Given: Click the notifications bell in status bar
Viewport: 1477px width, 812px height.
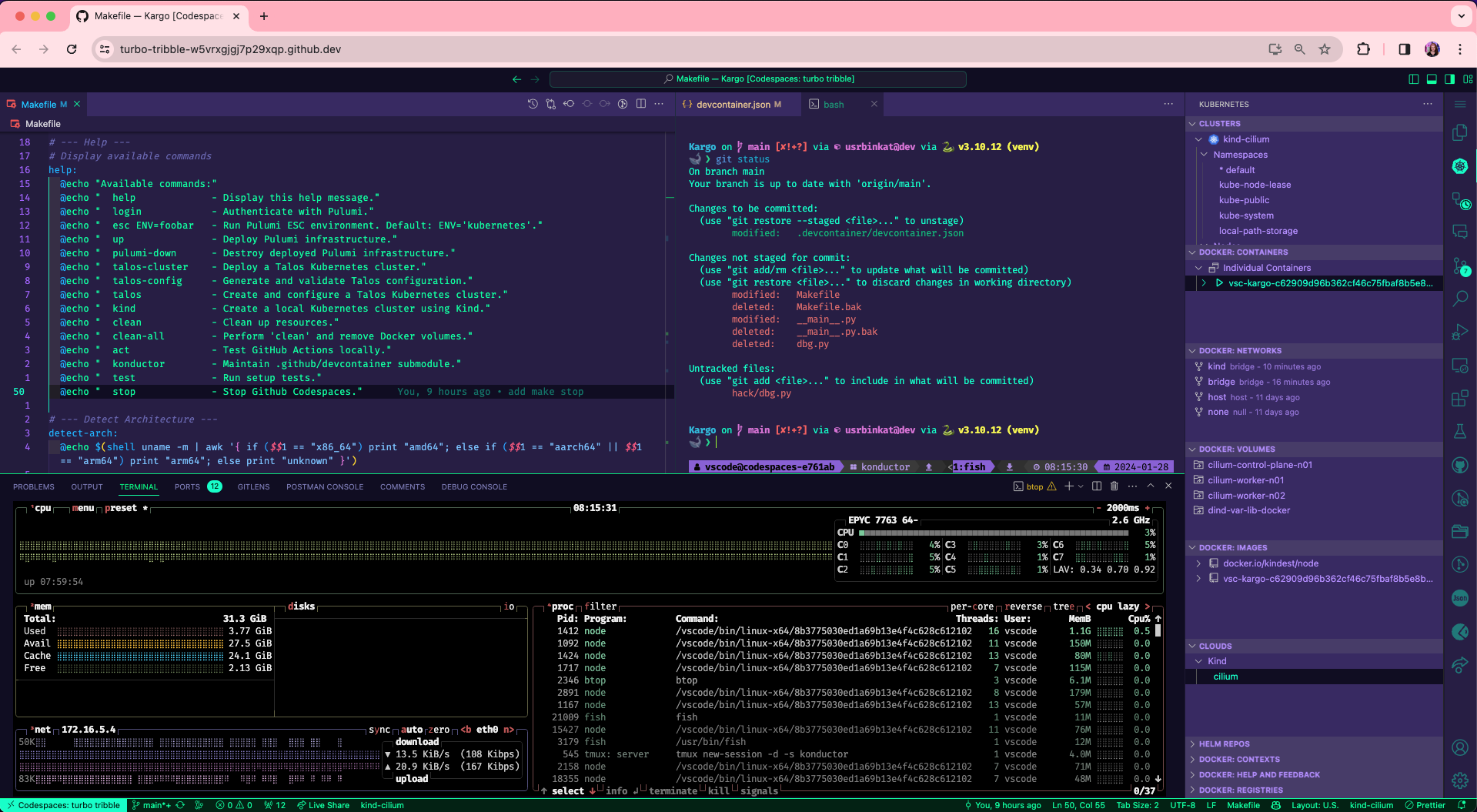Looking at the screenshot, I should [1462, 805].
